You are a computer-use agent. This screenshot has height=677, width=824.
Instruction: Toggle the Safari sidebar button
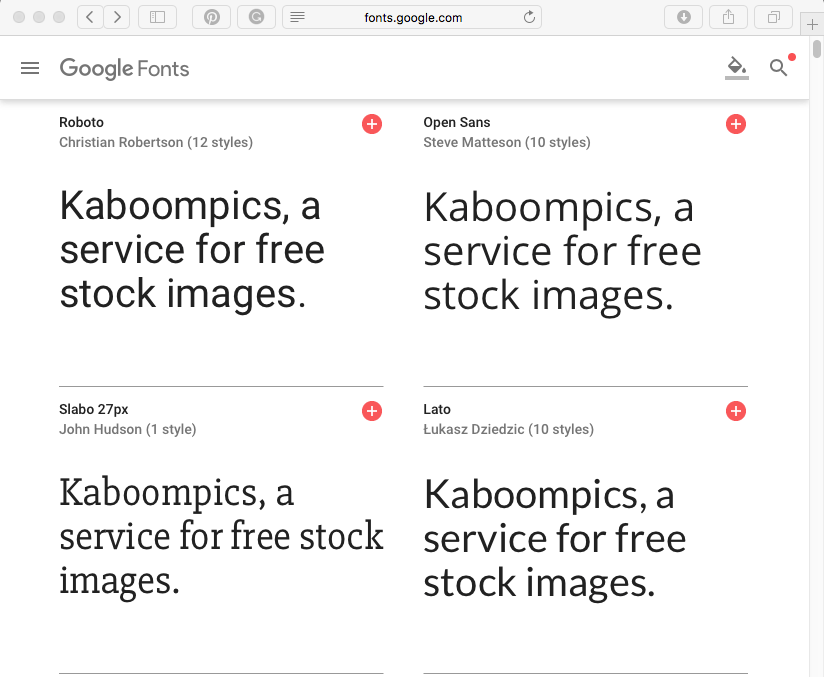pos(157,17)
